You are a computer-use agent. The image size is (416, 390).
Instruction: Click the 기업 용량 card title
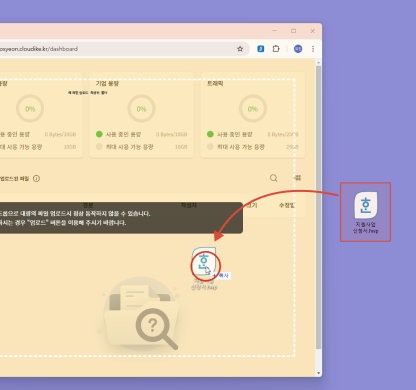tap(107, 83)
